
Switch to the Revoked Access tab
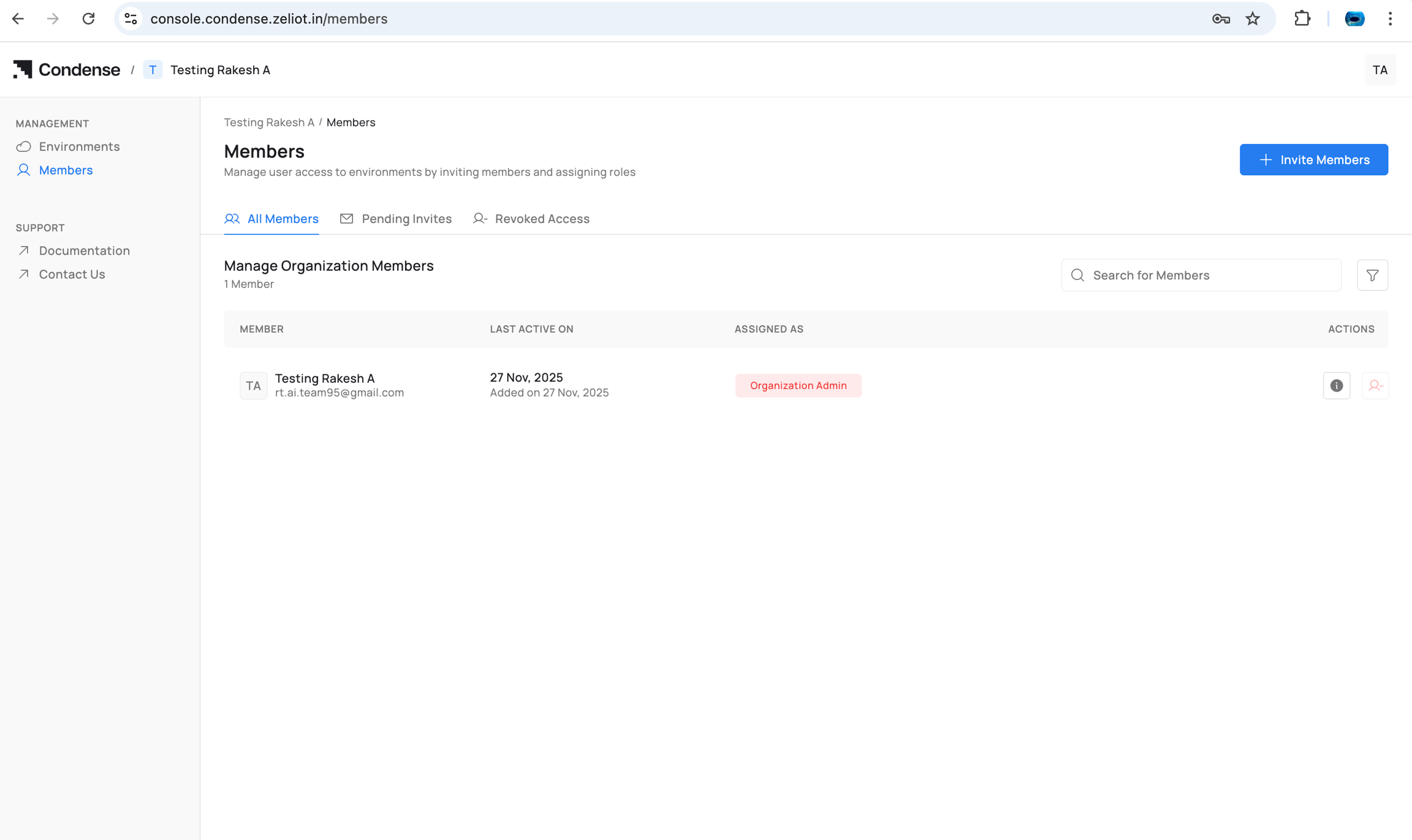point(531,219)
